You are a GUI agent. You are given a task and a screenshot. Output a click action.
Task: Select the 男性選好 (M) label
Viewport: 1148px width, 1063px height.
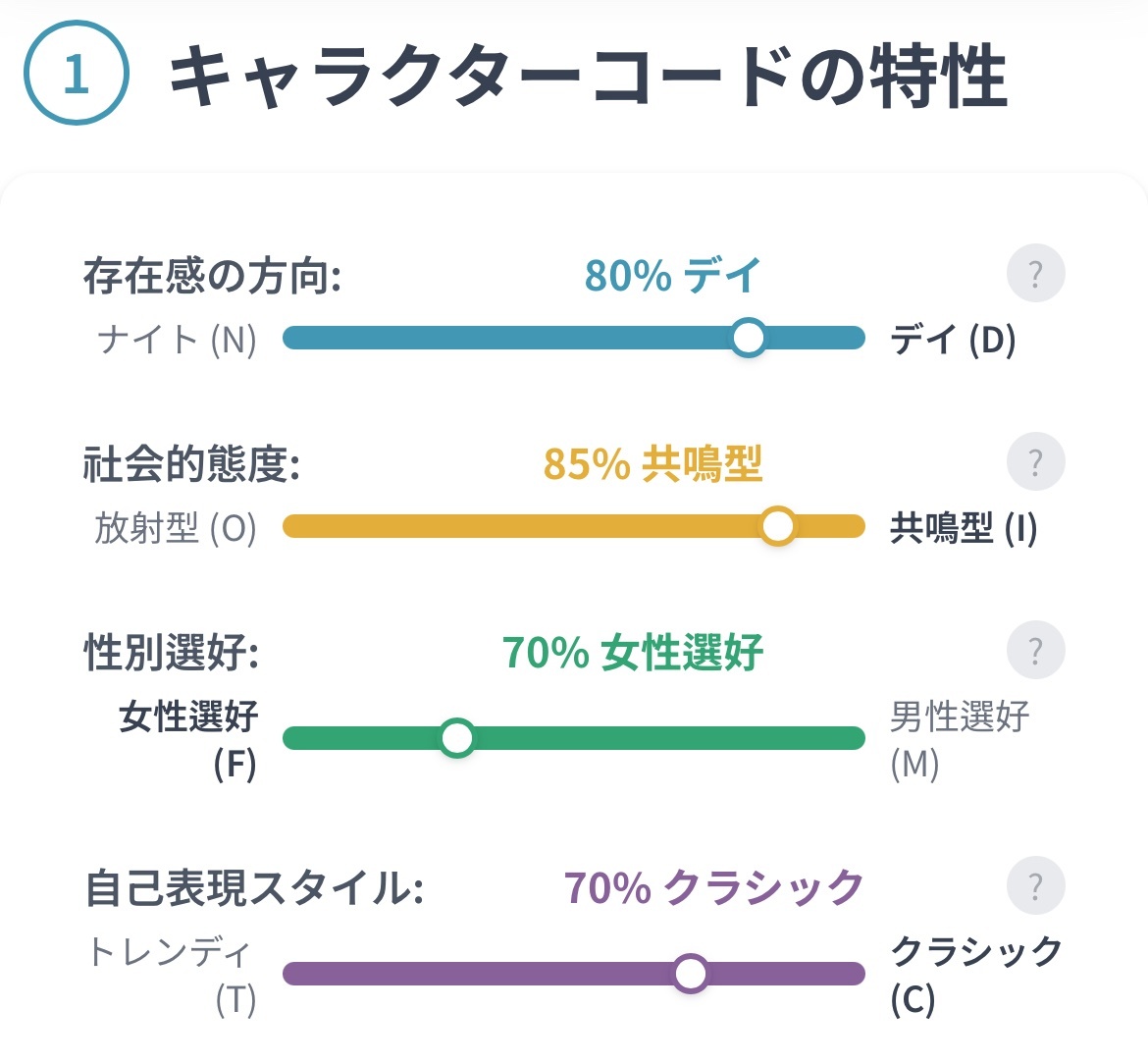[x=960, y=740]
